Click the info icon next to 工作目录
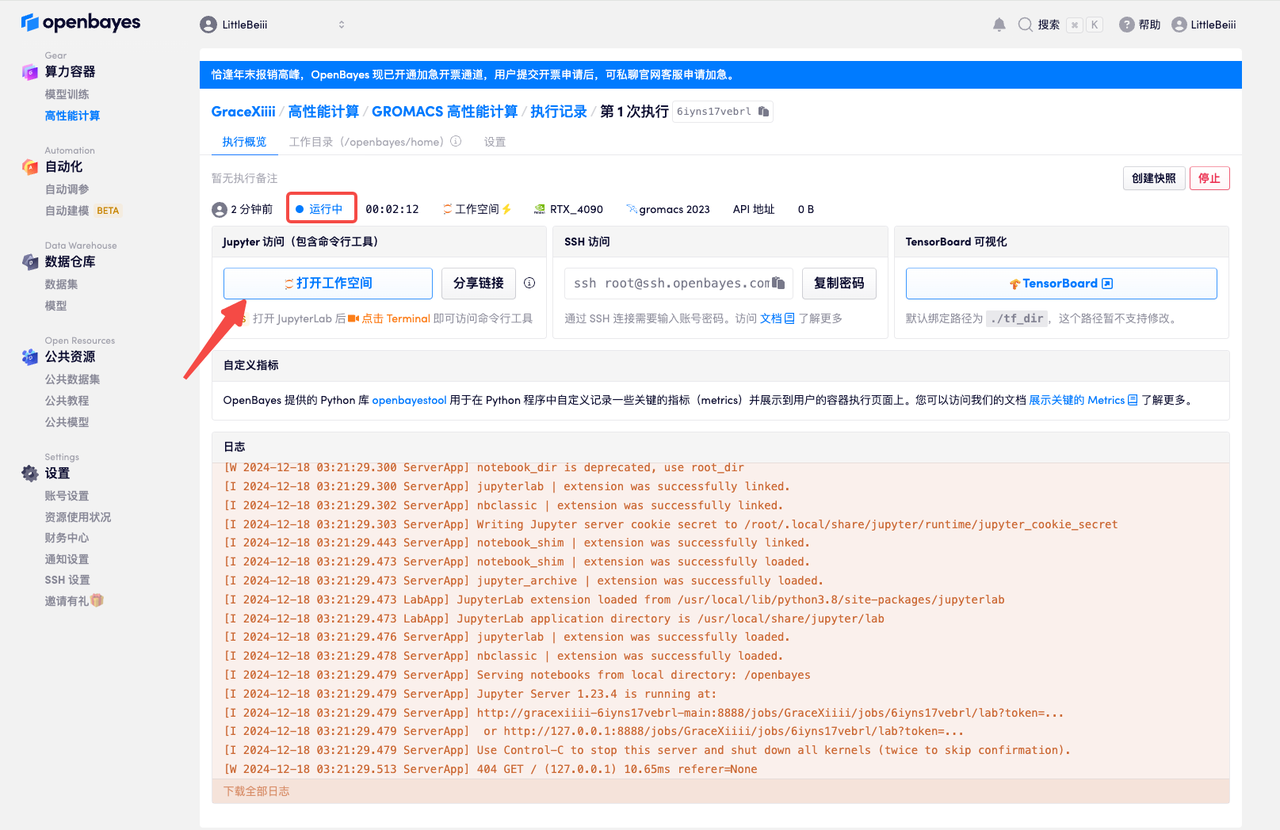This screenshot has width=1280, height=830. tap(456, 142)
